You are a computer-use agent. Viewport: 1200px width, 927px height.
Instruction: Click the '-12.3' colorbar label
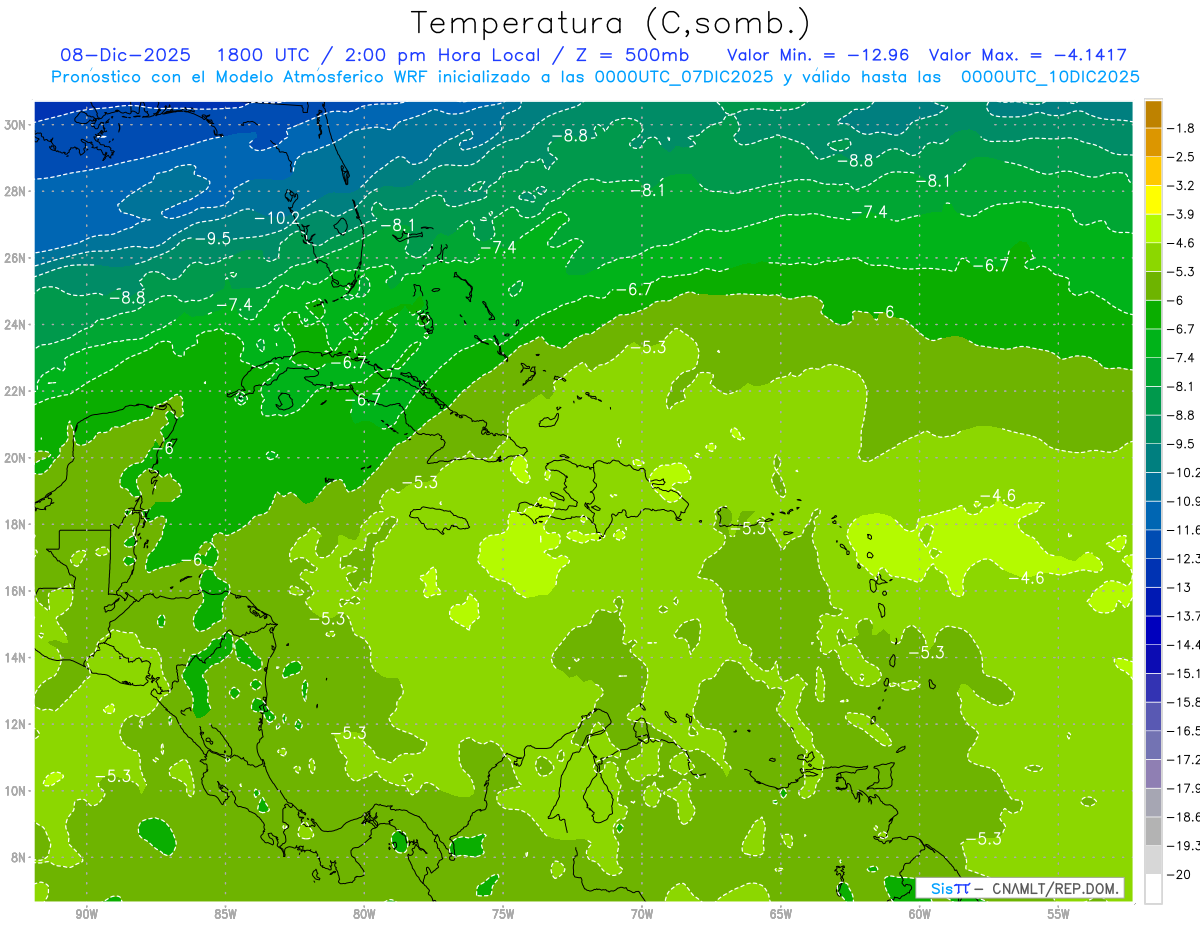point(1183,558)
